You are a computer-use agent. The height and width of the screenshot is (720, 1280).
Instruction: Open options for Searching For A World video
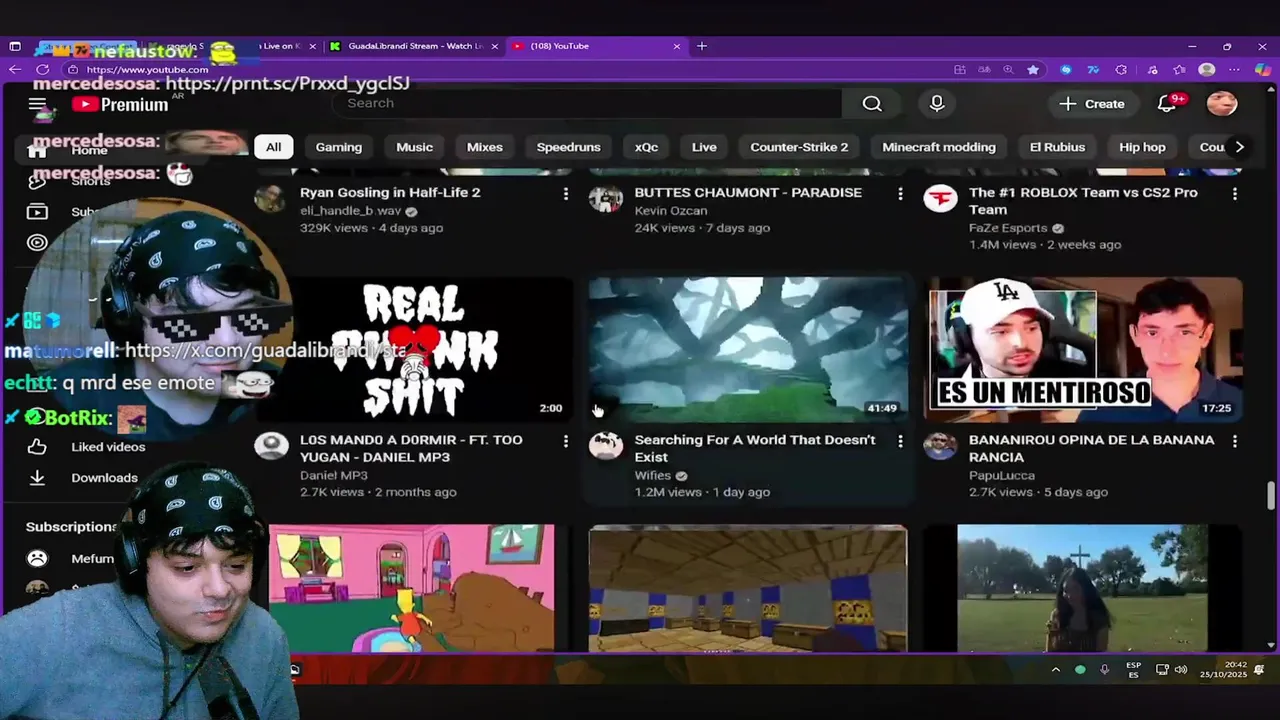[900, 441]
